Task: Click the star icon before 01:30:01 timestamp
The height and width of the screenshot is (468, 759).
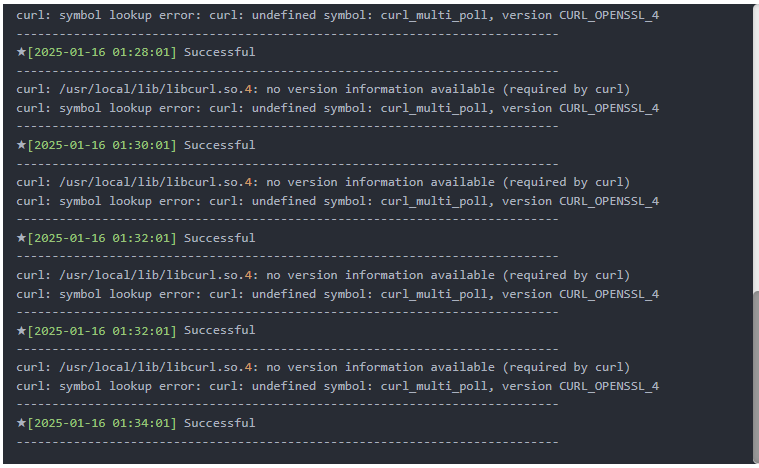Action: pyautogui.click(x=22, y=145)
